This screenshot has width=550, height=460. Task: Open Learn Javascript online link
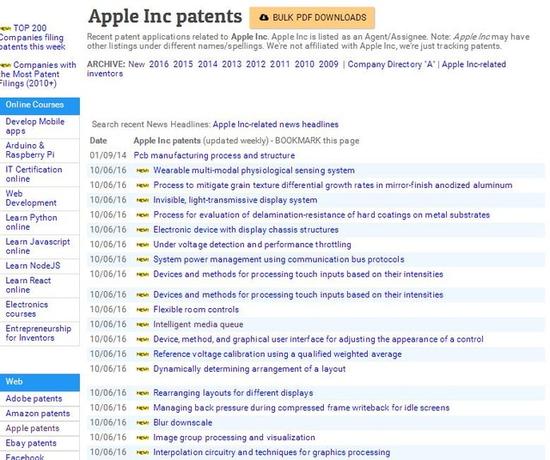pos(38,246)
